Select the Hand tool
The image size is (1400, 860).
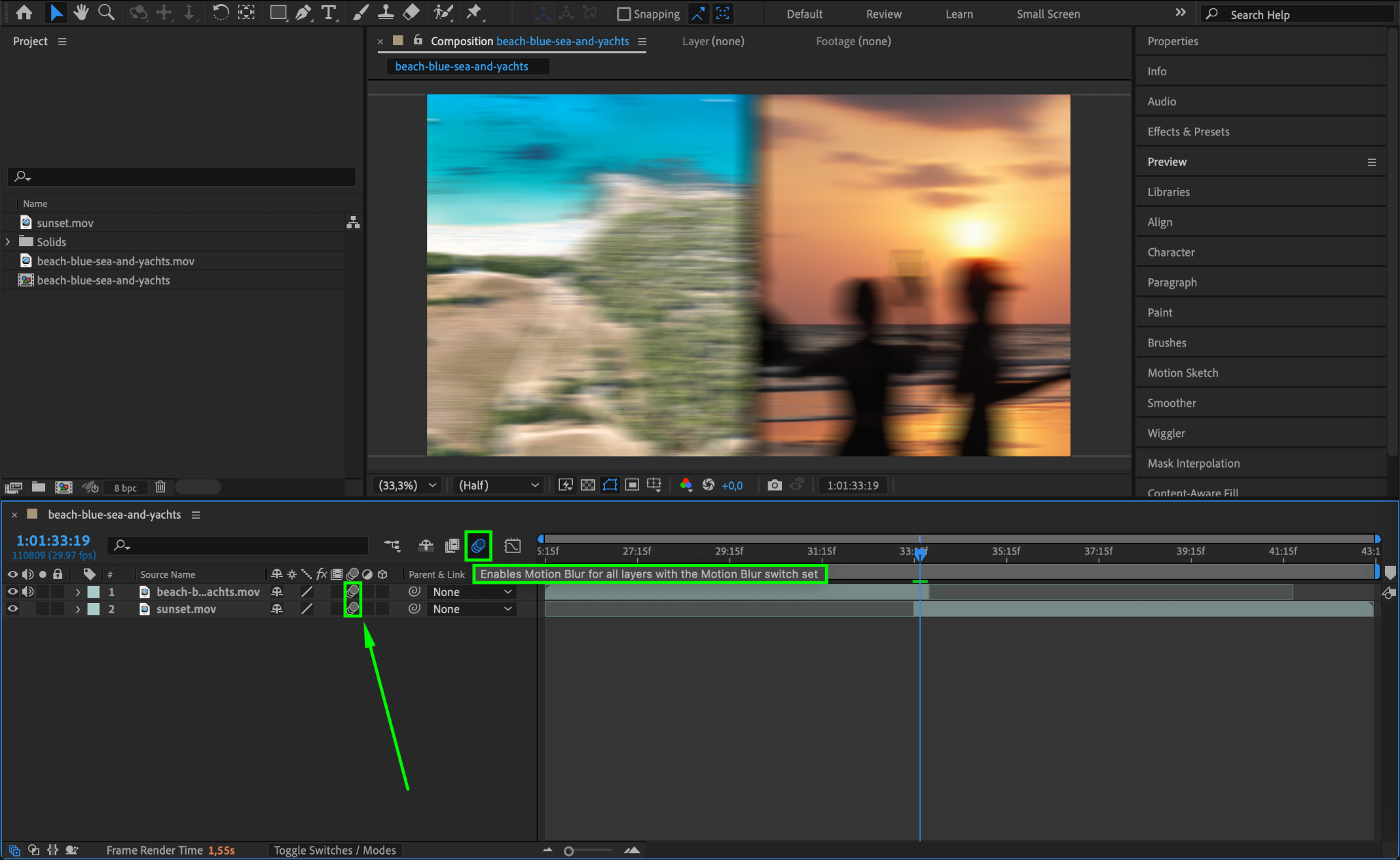(x=81, y=12)
